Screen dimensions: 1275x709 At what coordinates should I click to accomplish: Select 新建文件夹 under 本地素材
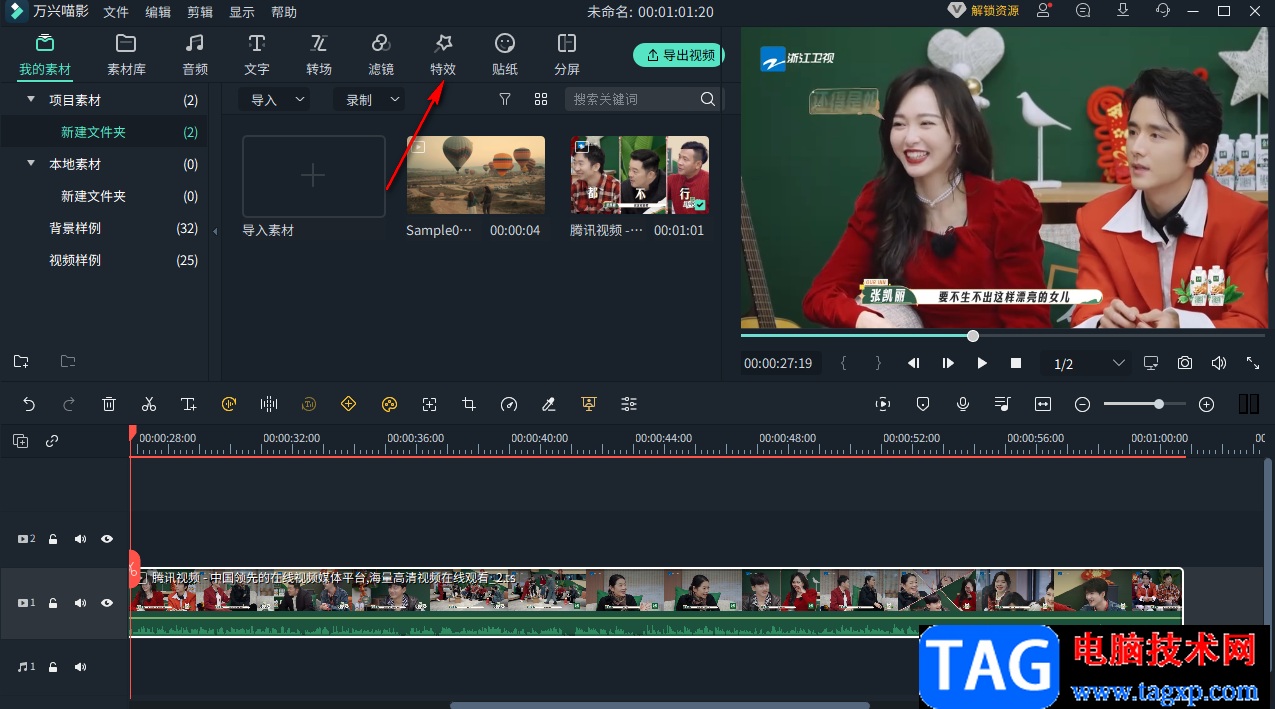[104, 196]
